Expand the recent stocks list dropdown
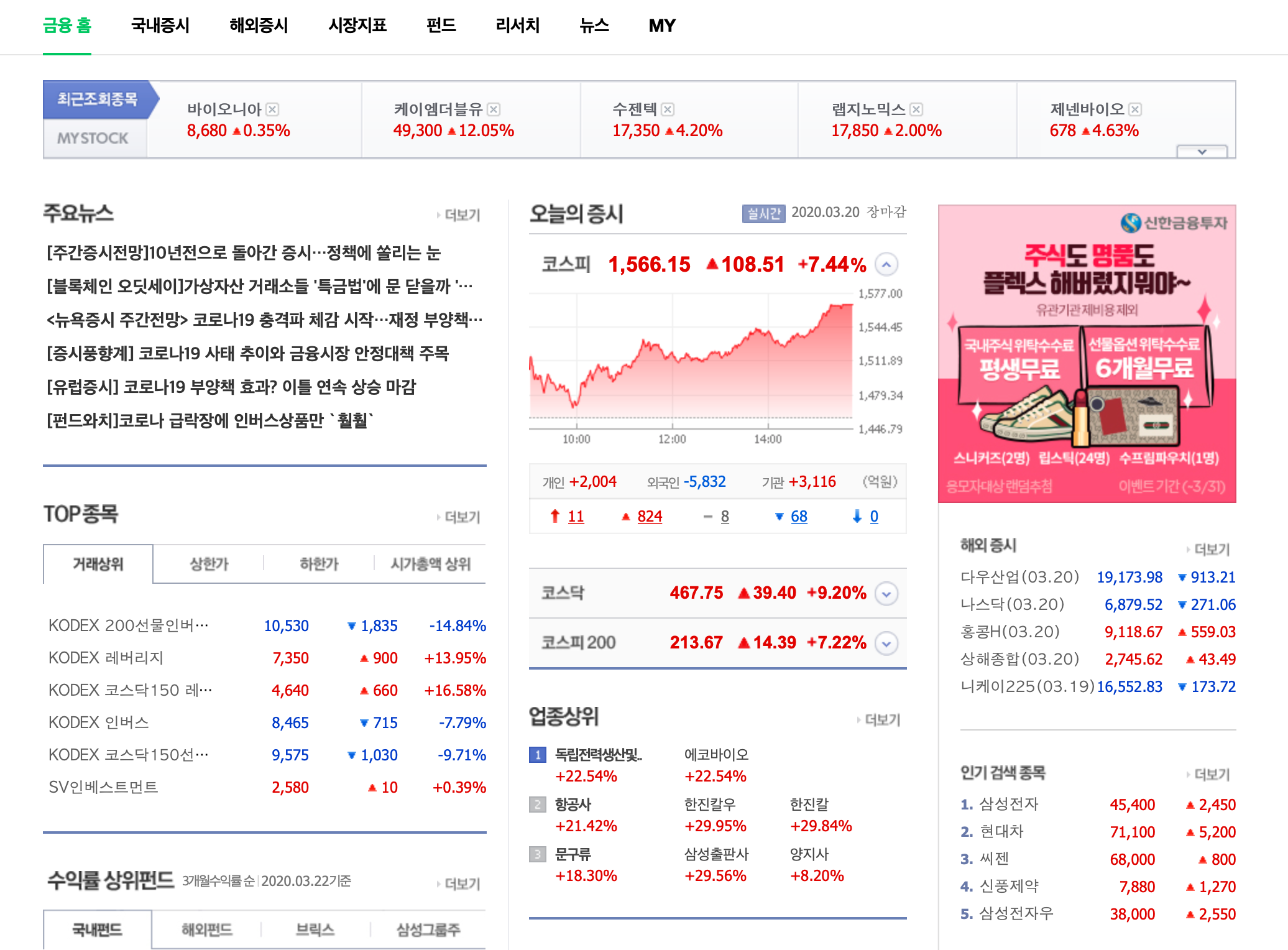The image size is (1288, 950). point(1202,152)
